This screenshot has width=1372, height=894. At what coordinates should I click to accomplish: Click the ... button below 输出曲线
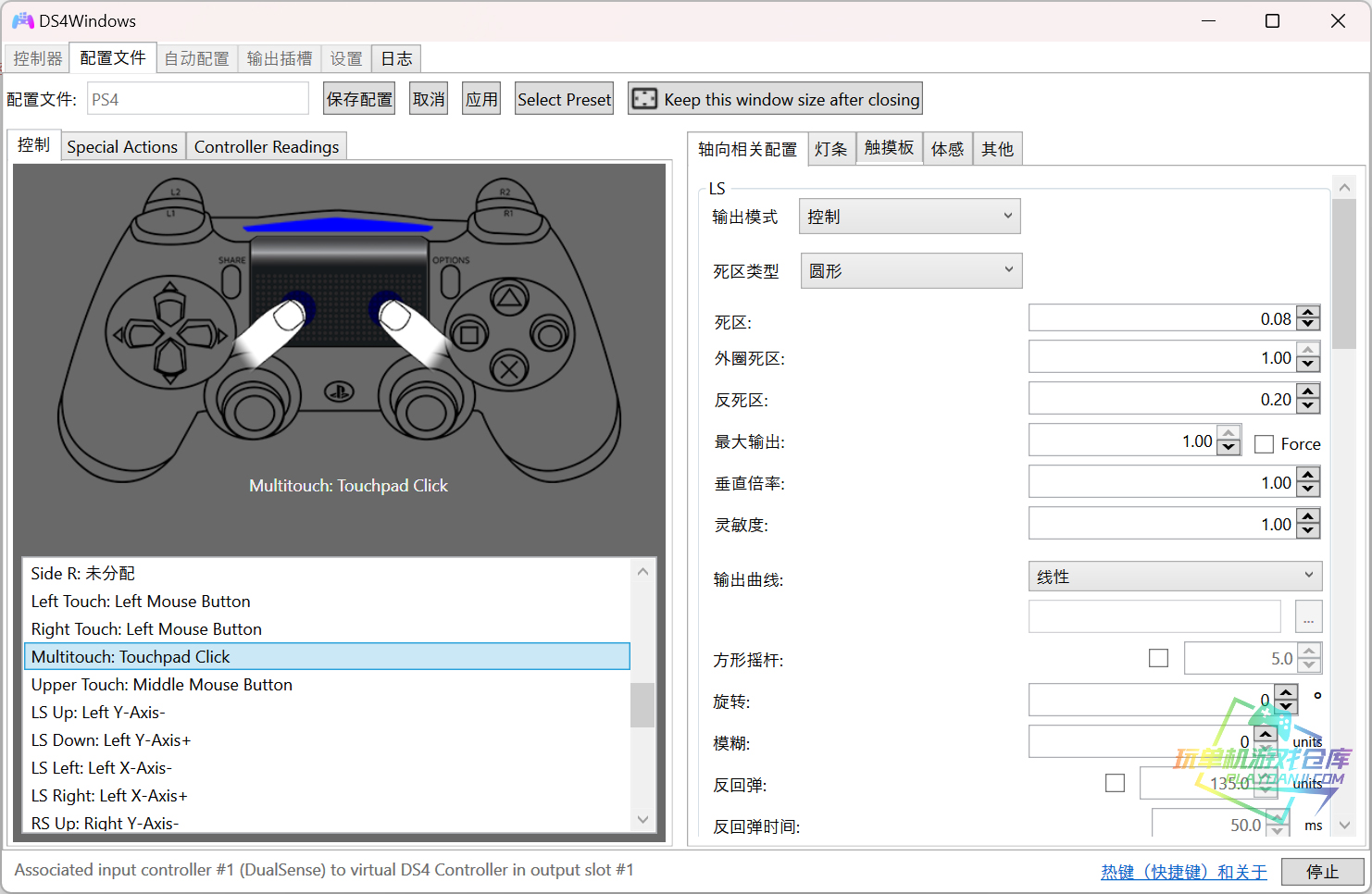[x=1308, y=616]
